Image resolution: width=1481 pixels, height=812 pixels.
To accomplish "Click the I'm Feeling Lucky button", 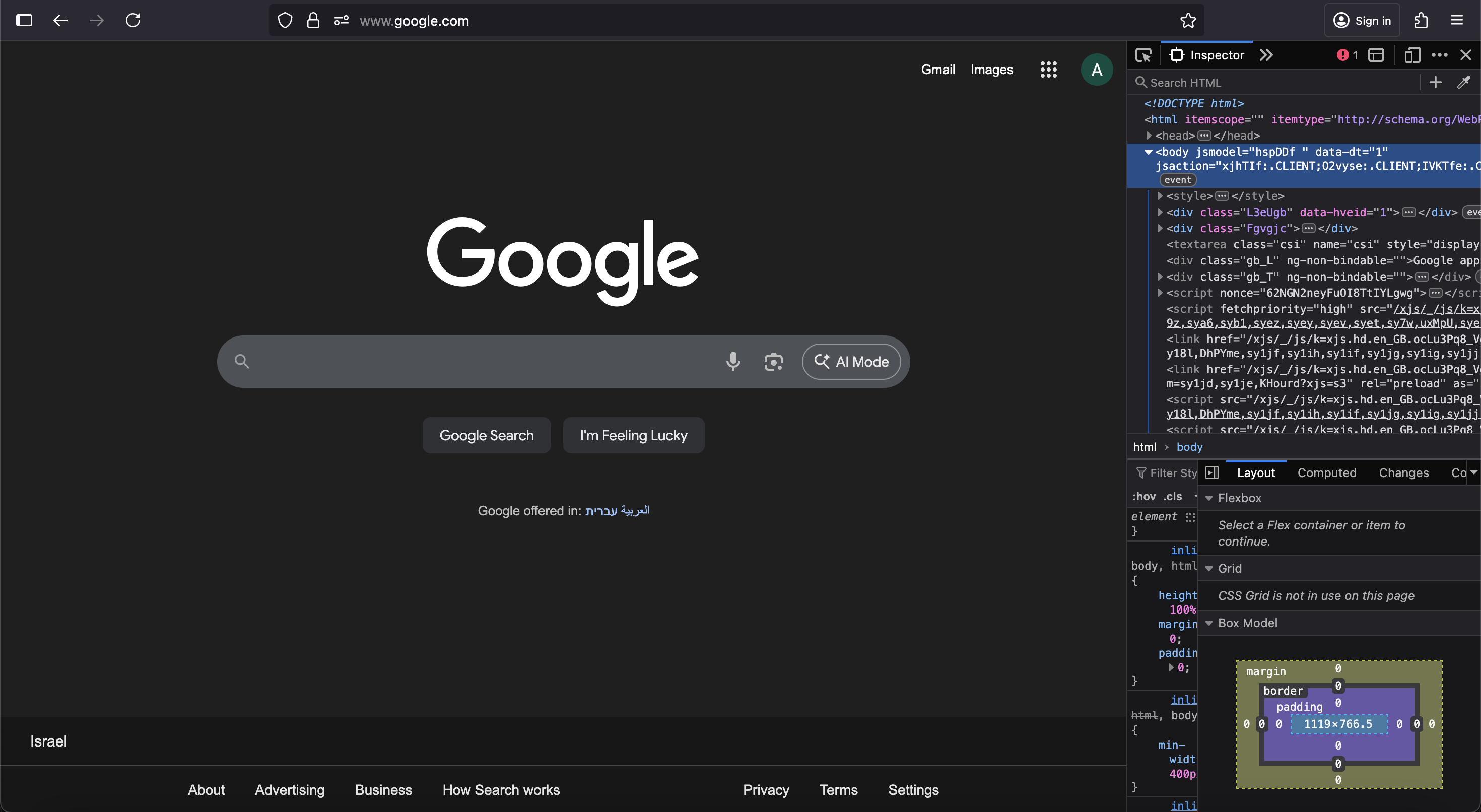I will 634,435.
